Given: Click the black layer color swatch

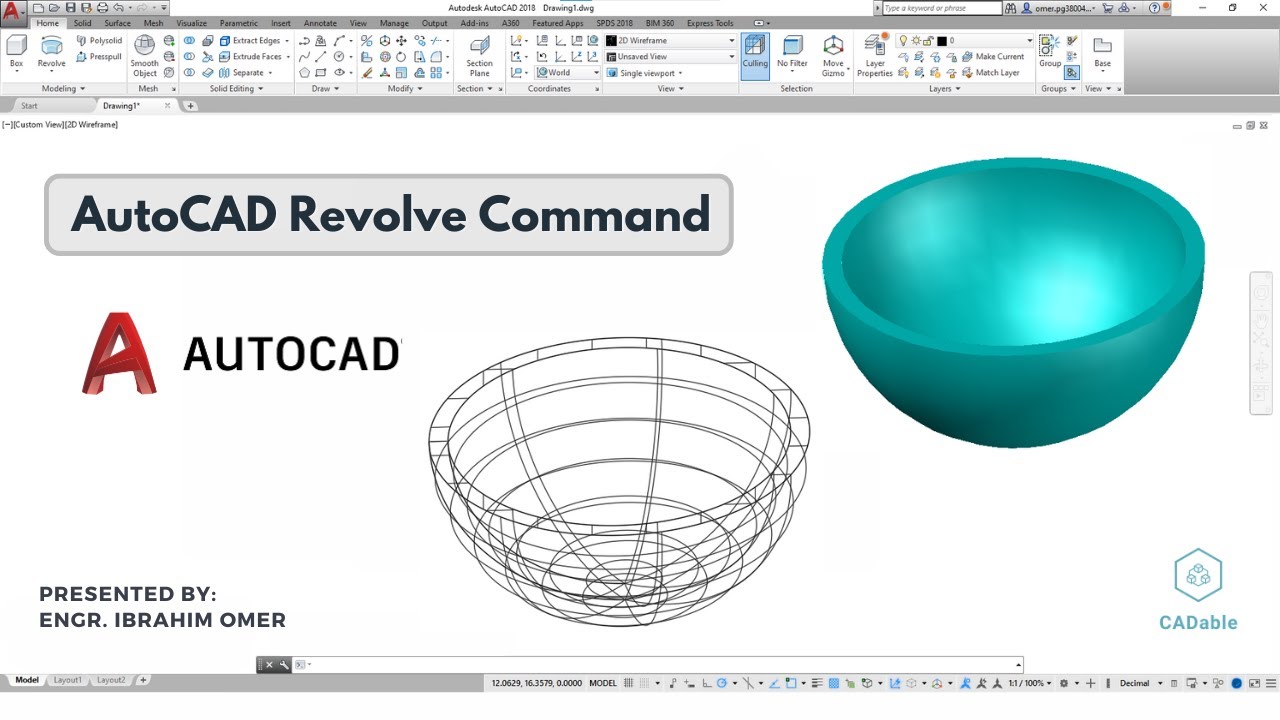Looking at the screenshot, I should pos(942,41).
